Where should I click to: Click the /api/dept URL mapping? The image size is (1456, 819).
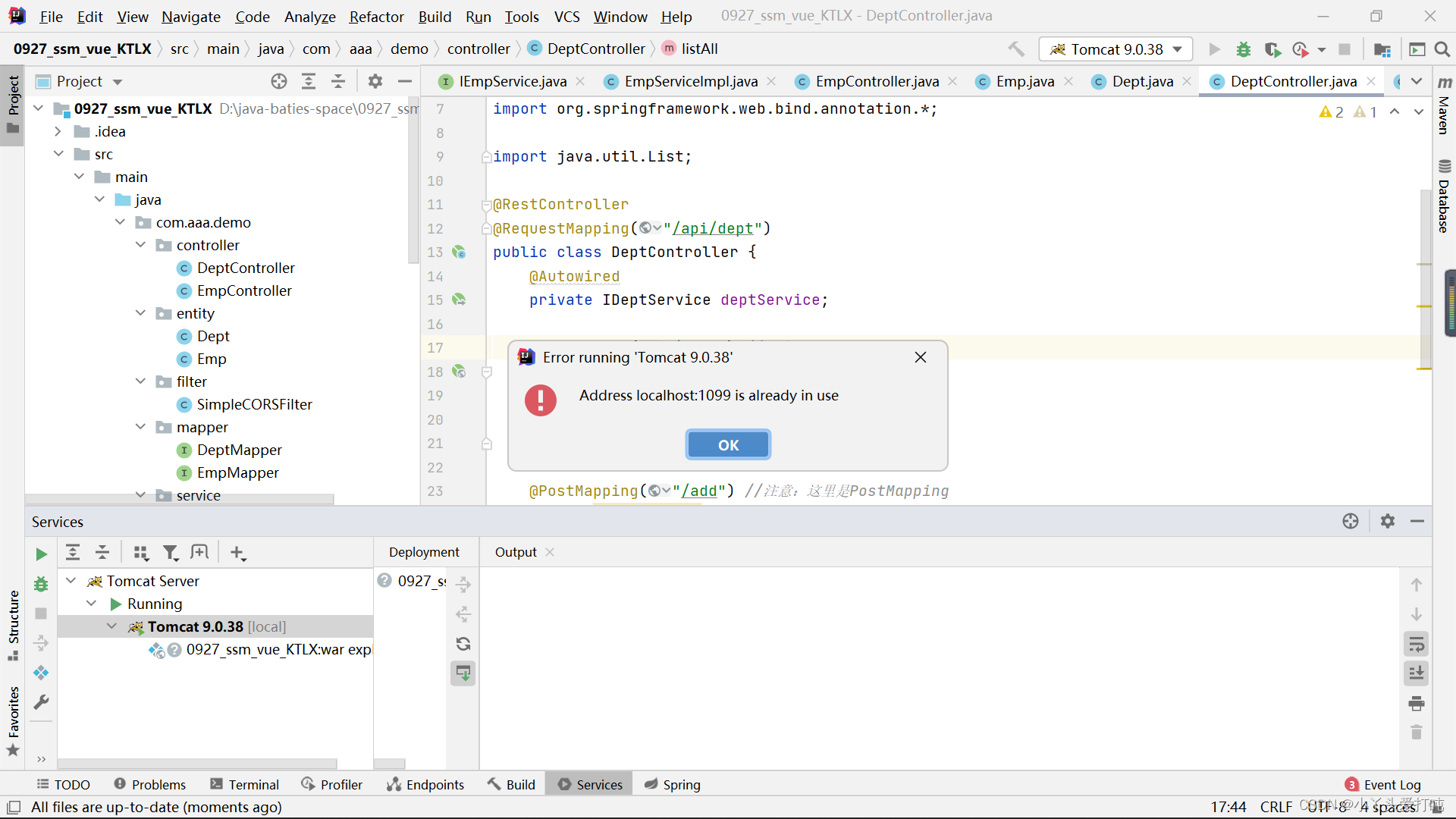pyautogui.click(x=713, y=228)
